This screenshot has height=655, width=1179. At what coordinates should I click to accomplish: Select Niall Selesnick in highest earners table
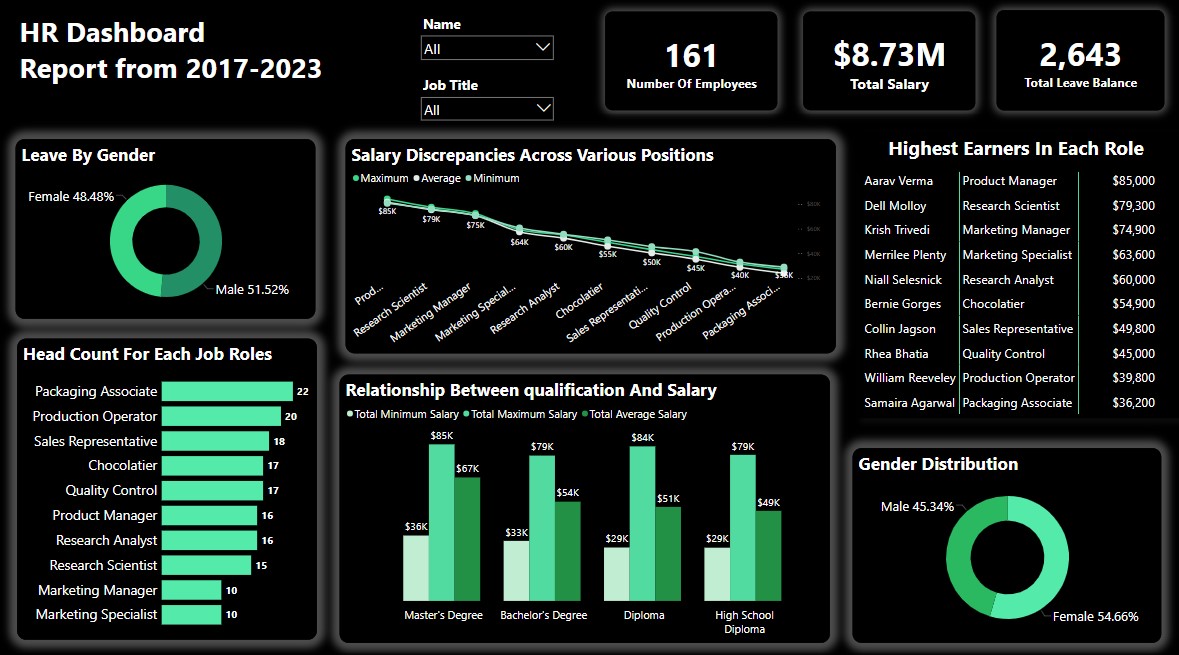pyautogui.click(x=903, y=280)
